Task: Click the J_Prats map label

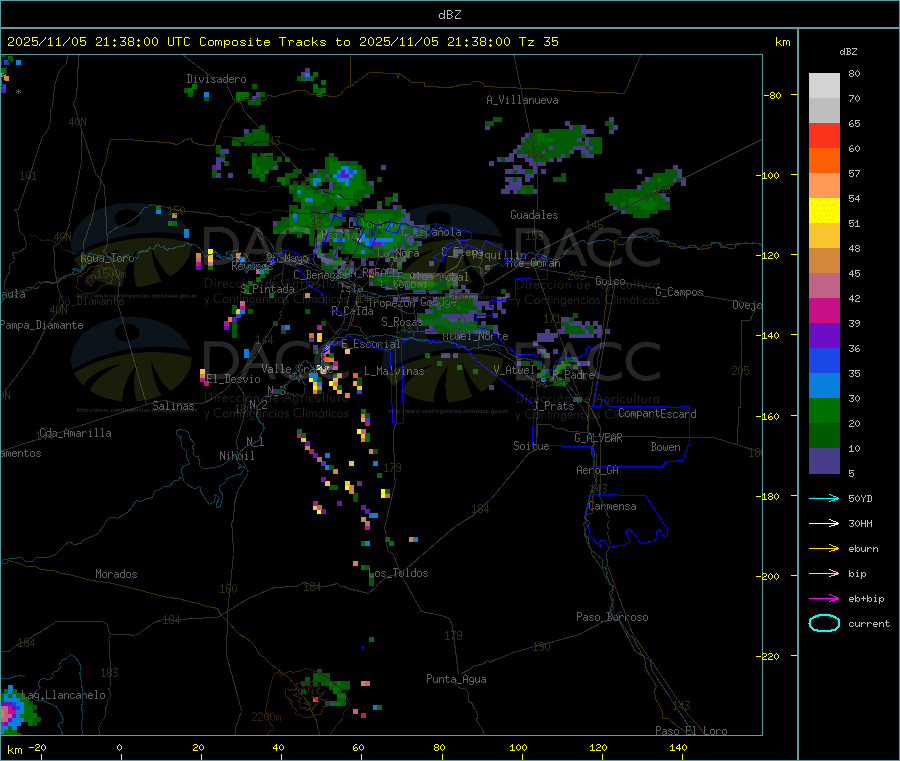Action: (554, 406)
